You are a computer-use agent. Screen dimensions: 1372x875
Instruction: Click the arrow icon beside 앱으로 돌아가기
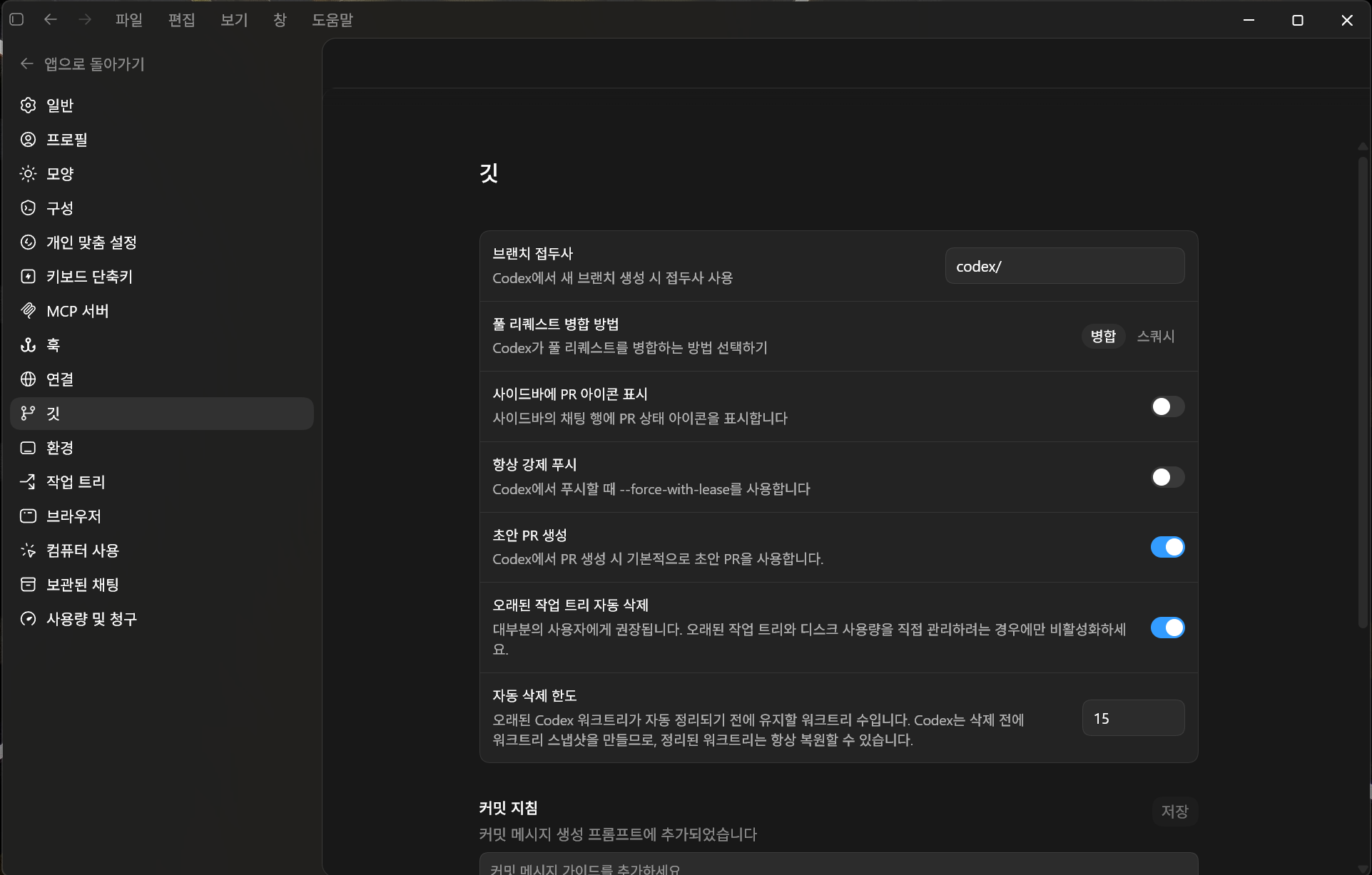(x=27, y=64)
